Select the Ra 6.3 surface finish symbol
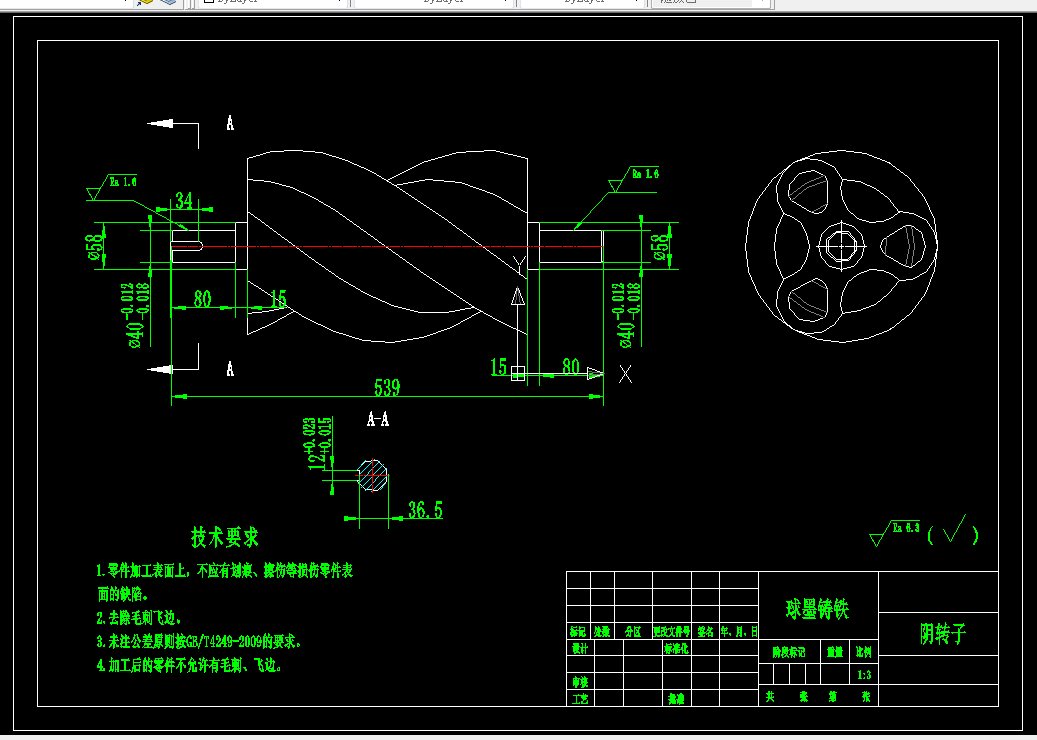 pos(895,533)
